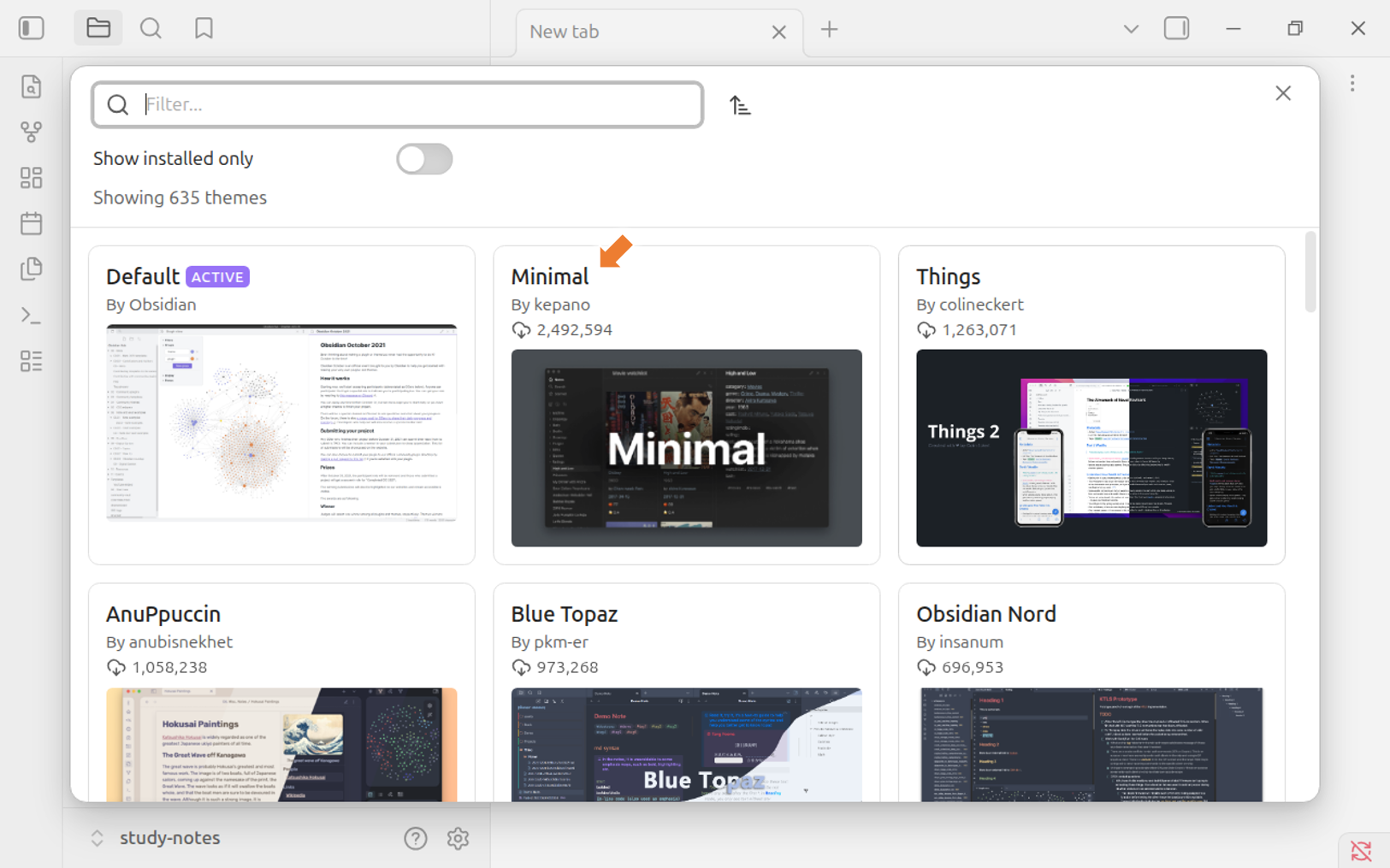Click the Insert template ribbon icon
The image size is (1390, 868).
[32, 269]
